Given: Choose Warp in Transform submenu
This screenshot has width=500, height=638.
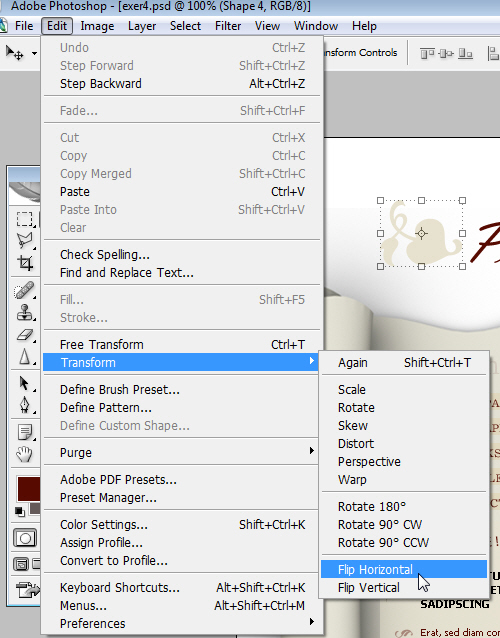Looking at the screenshot, I should [404, 479].
